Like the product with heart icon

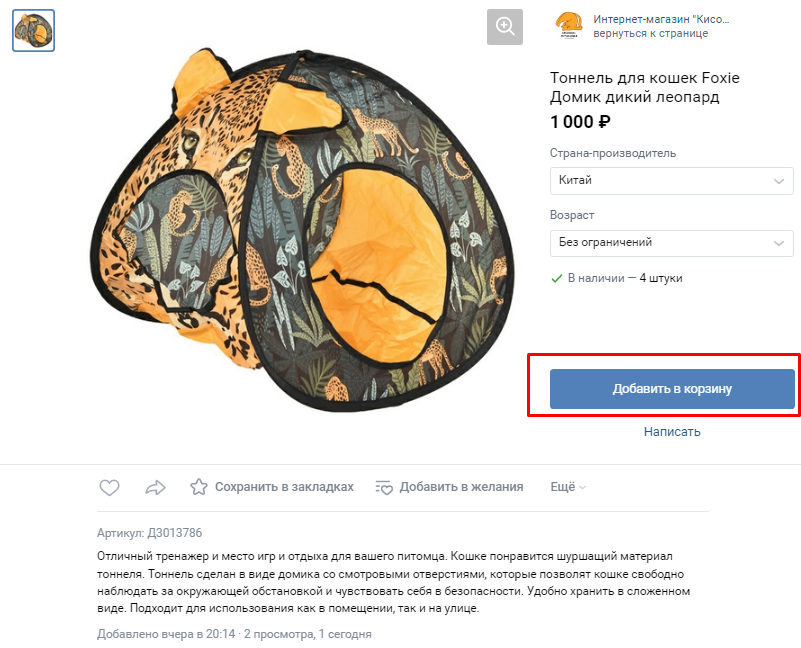point(110,488)
